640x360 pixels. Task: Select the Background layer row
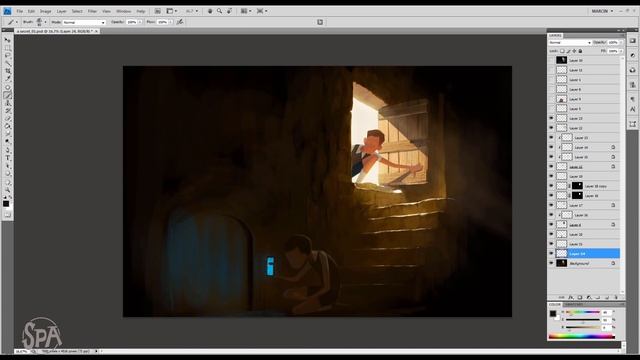(x=584, y=263)
